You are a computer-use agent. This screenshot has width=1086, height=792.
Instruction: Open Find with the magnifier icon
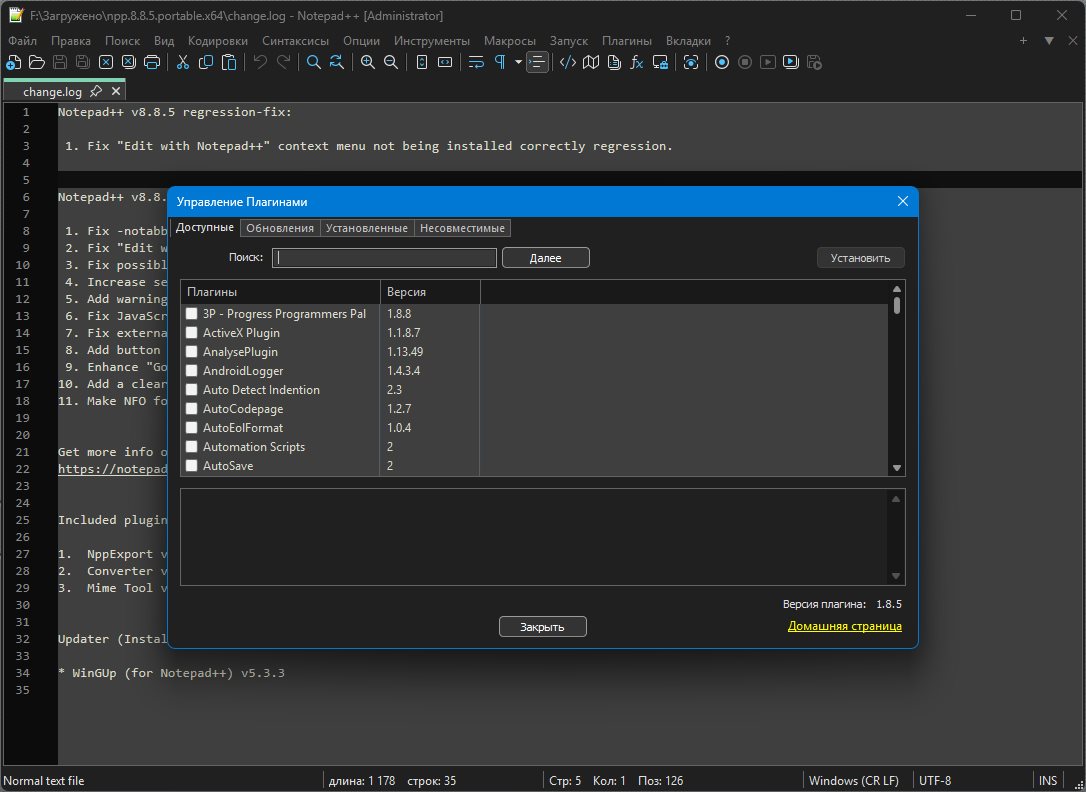[x=313, y=62]
